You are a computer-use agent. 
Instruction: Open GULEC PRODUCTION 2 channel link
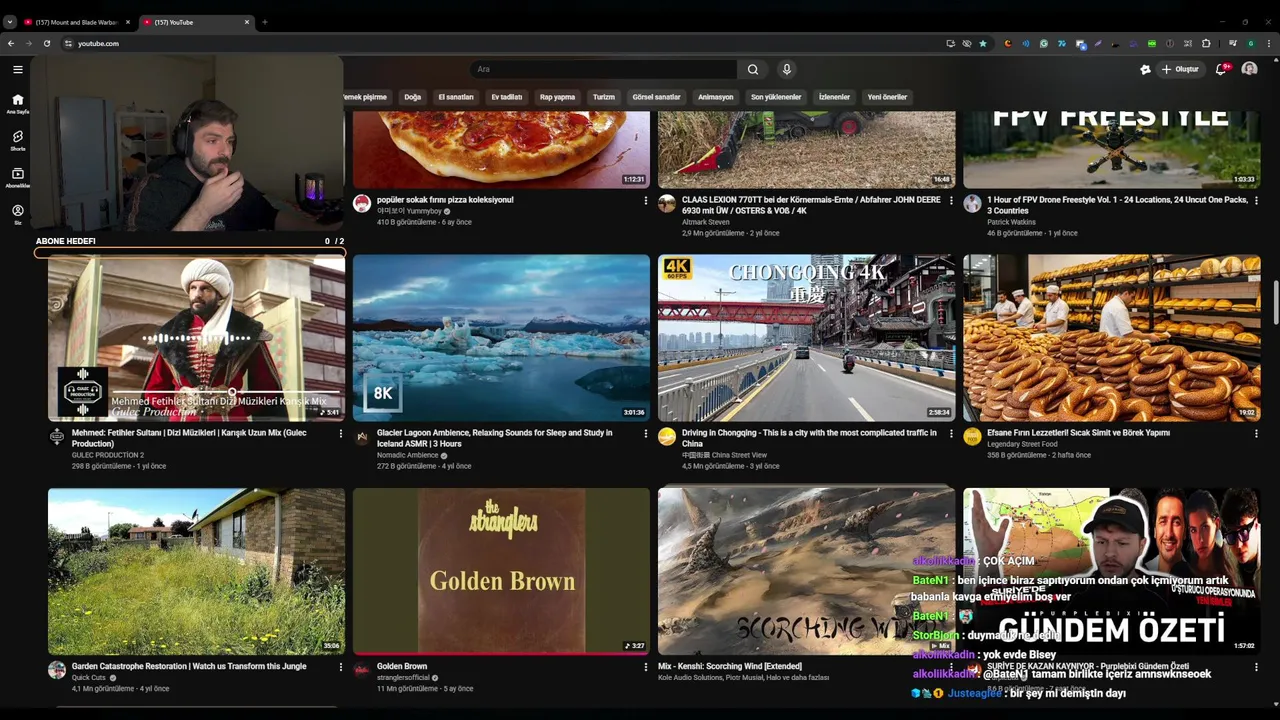108,455
